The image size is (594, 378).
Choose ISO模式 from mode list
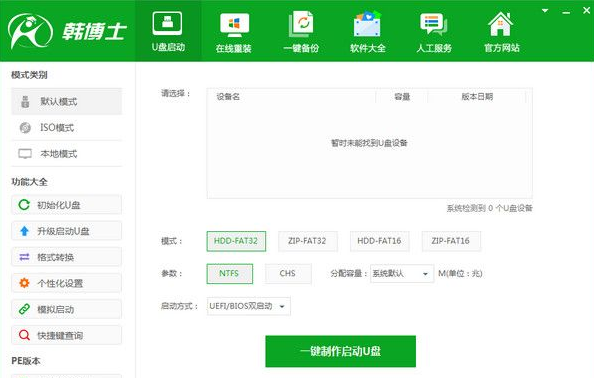[x=67, y=128]
